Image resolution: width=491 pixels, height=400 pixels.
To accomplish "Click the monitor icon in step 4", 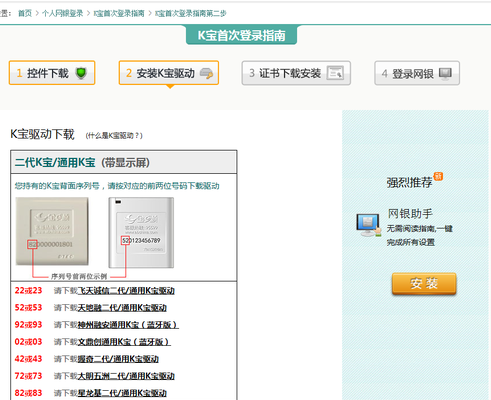I will pos(445,73).
